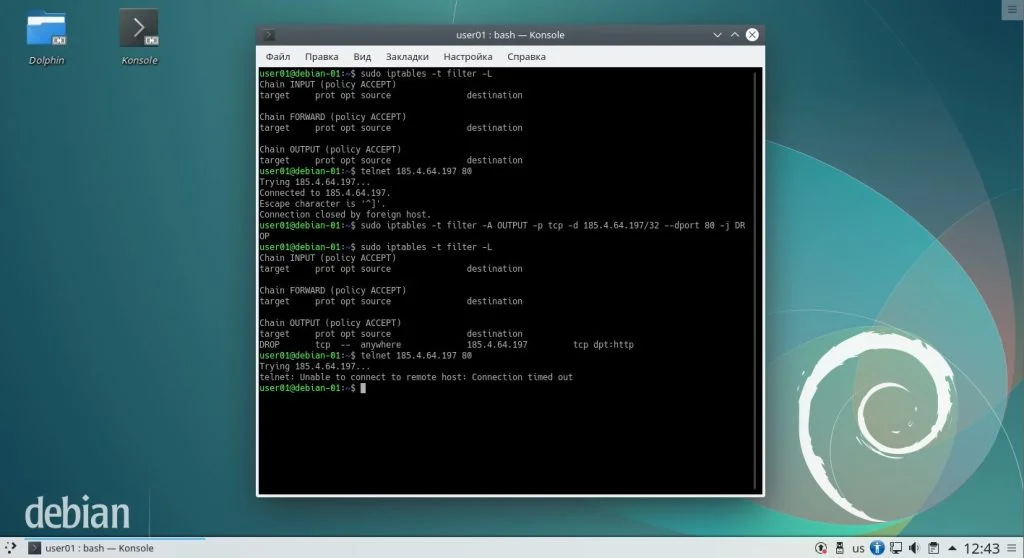Screen dimensions: 1024x558
Task: Expand hidden system tray icons
Action: (x=952, y=548)
